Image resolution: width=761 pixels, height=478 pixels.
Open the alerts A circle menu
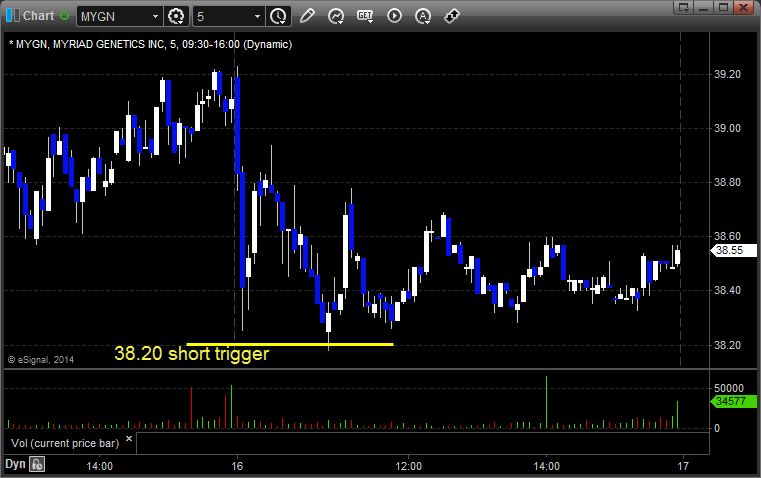423,16
